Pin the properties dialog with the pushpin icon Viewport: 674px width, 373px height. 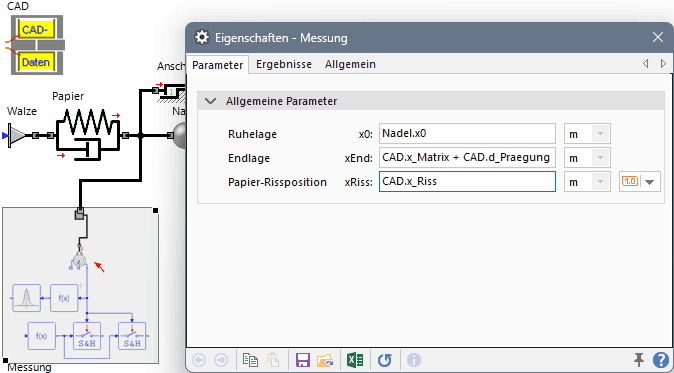click(x=639, y=359)
